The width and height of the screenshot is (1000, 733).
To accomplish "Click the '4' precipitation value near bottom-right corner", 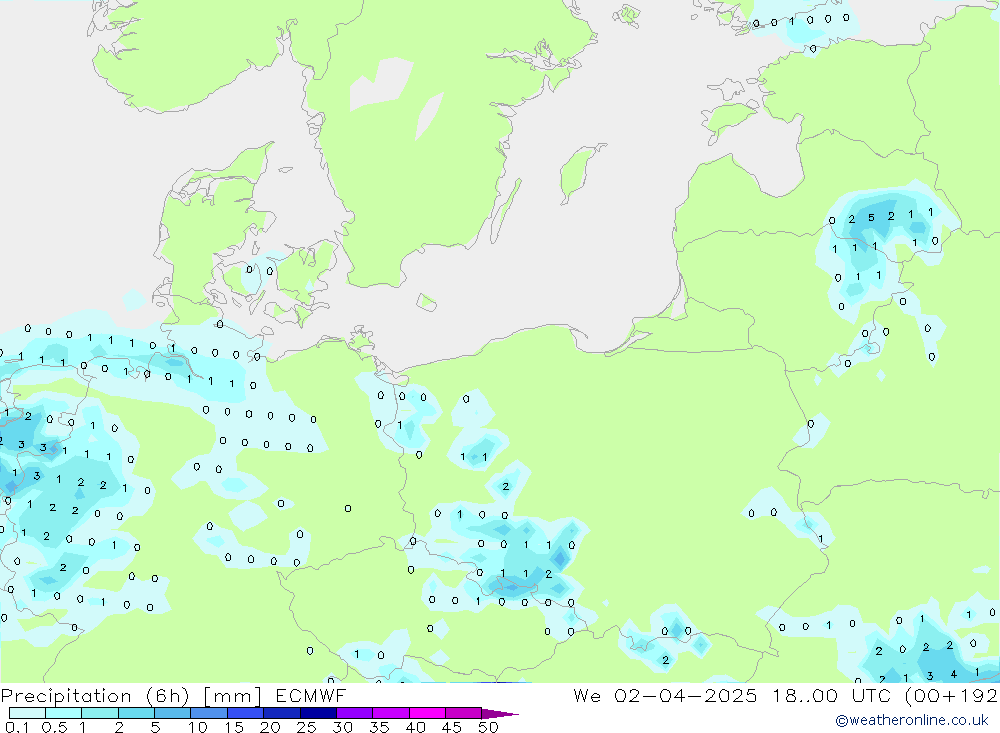I will coord(953,674).
